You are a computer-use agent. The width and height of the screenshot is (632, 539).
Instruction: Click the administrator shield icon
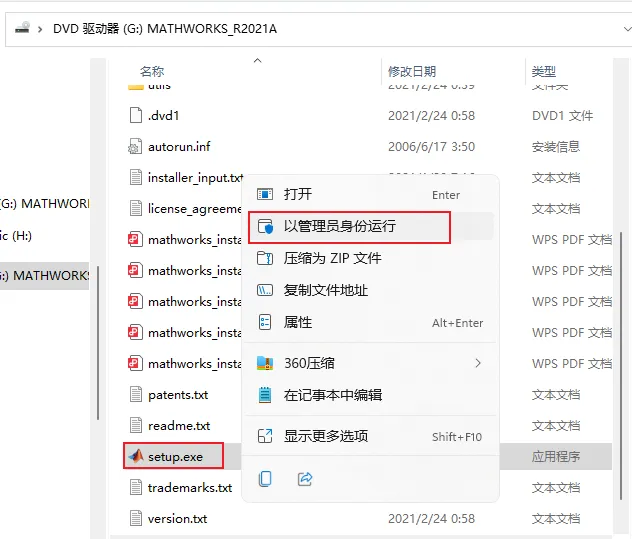[265, 227]
